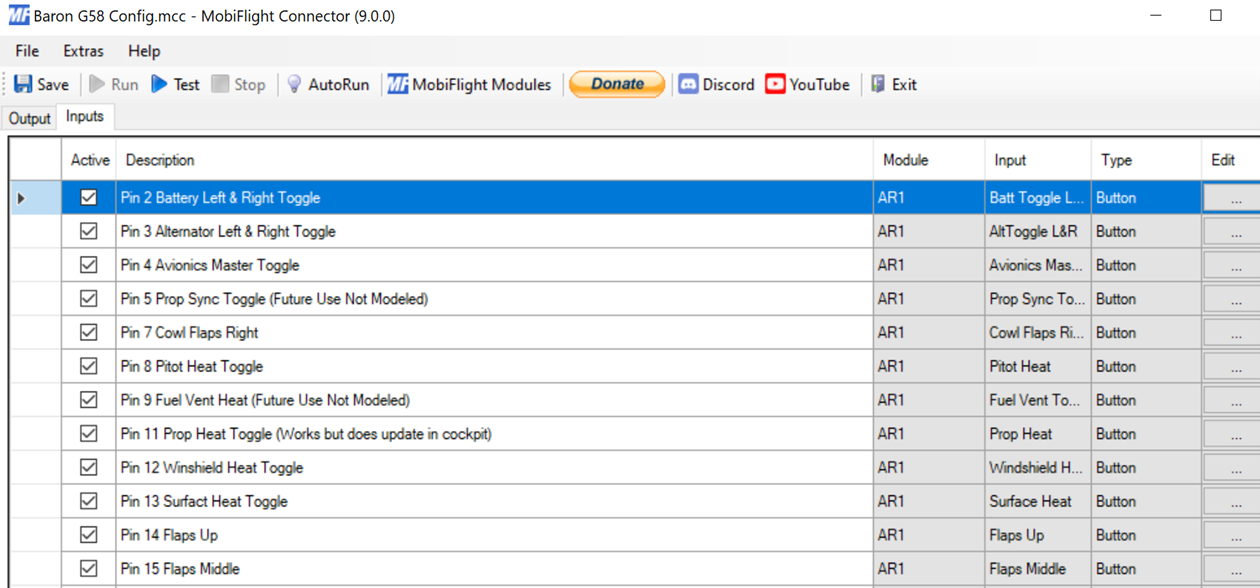Click the Input column header

[1038, 160]
